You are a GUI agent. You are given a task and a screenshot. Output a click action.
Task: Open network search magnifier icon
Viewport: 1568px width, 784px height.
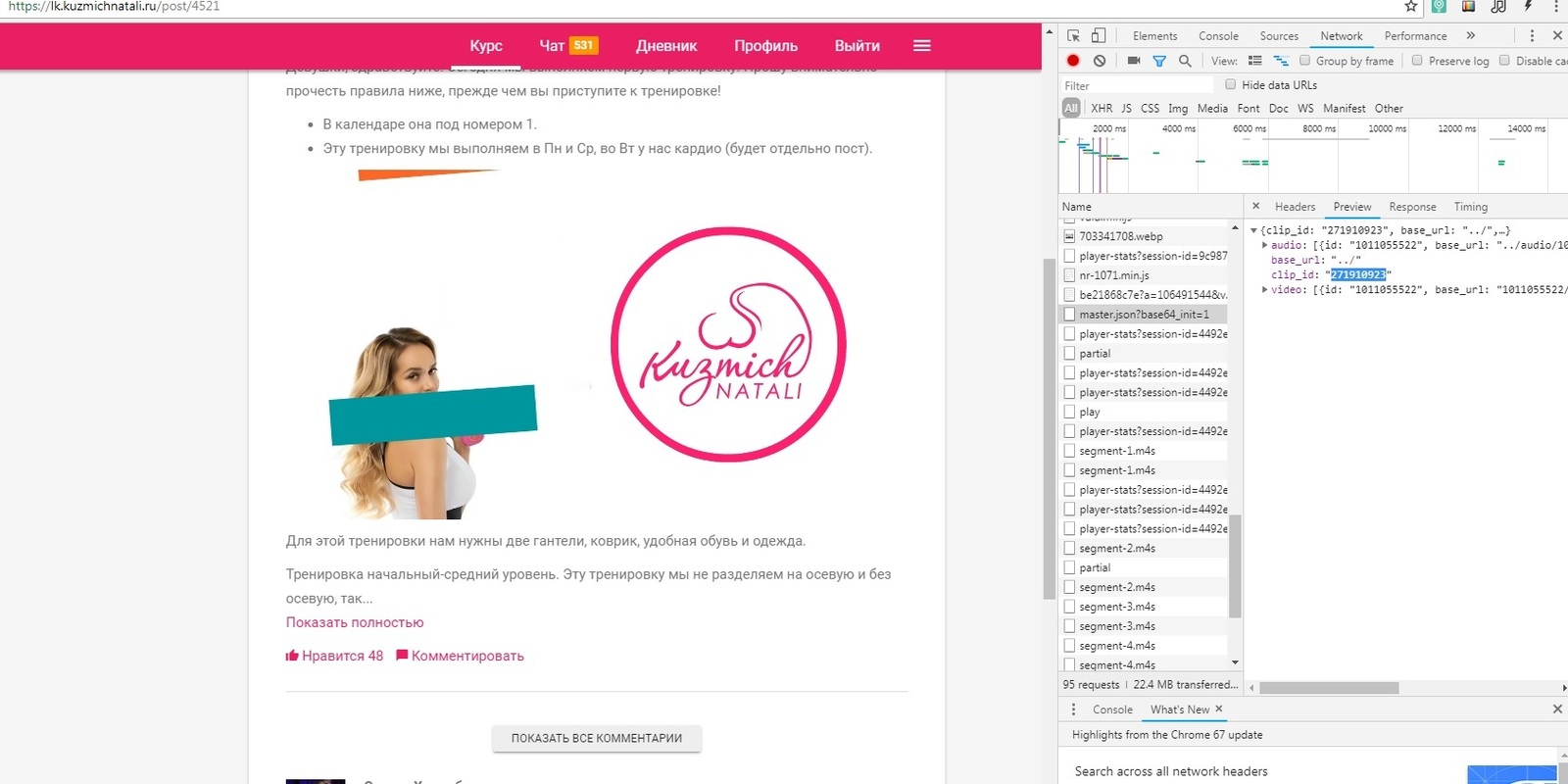coord(1185,61)
